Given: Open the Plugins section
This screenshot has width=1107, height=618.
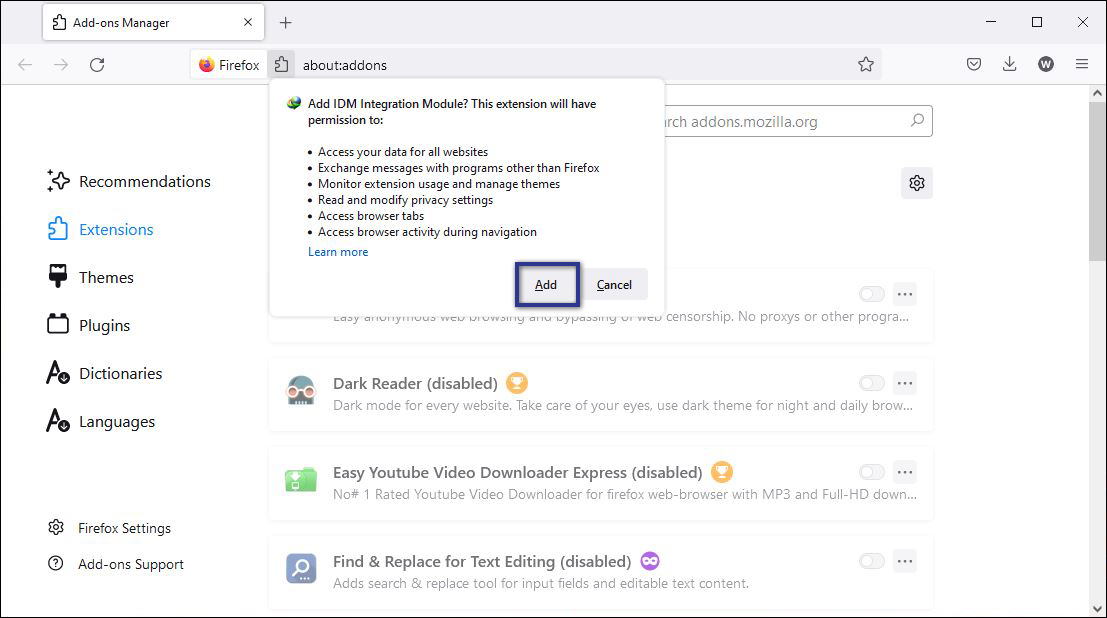Looking at the screenshot, I should [x=105, y=325].
